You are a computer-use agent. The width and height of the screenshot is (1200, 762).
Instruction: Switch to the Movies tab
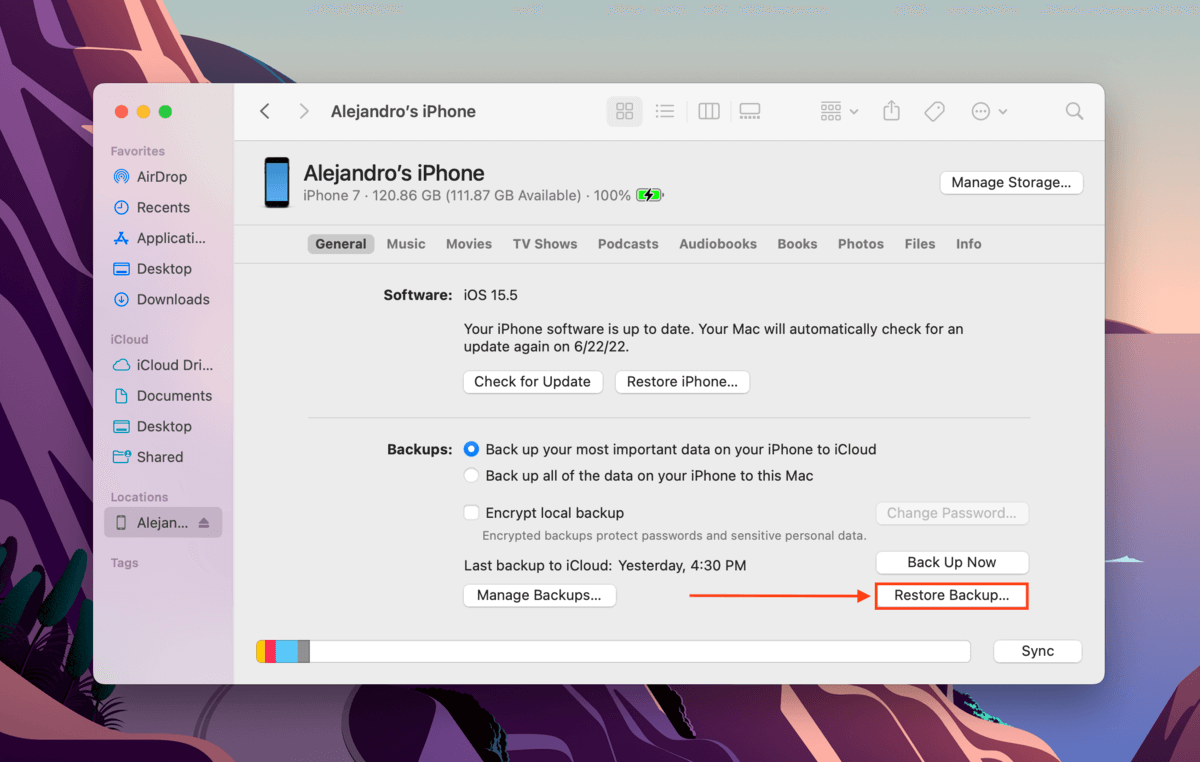pyautogui.click(x=469, y=244)
